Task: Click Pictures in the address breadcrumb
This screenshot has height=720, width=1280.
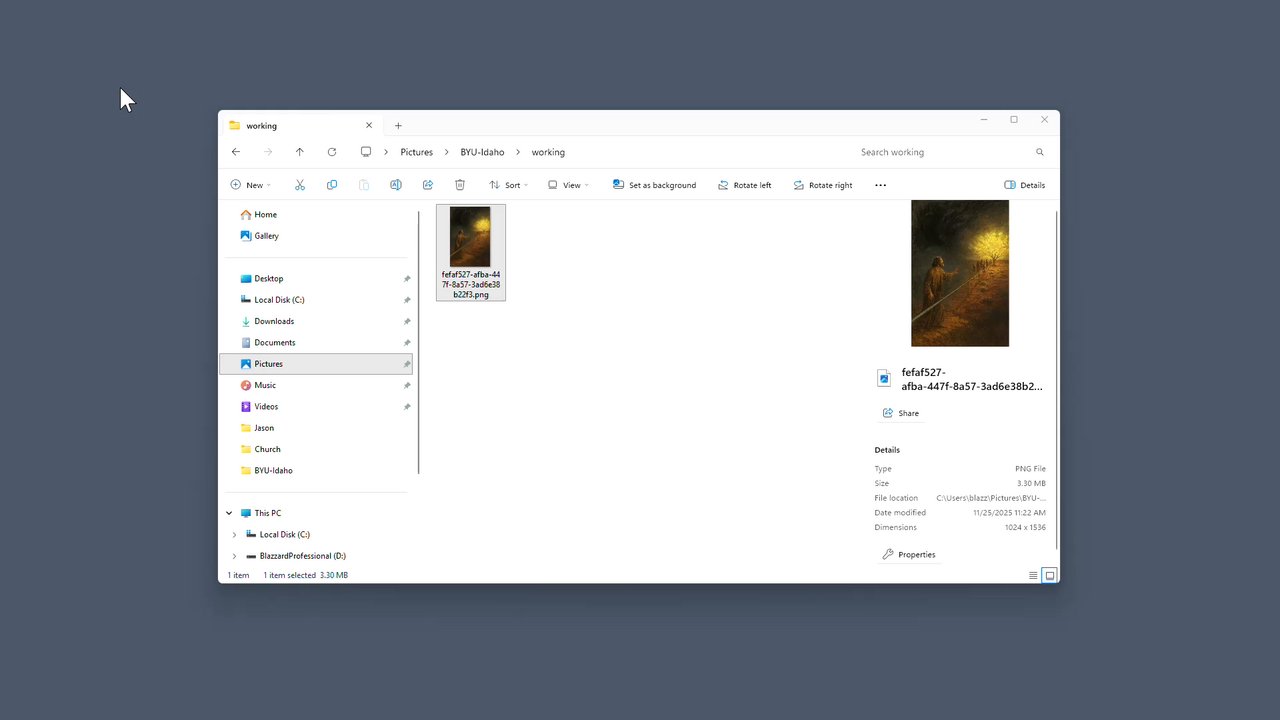Action: (x=417, y=152)
